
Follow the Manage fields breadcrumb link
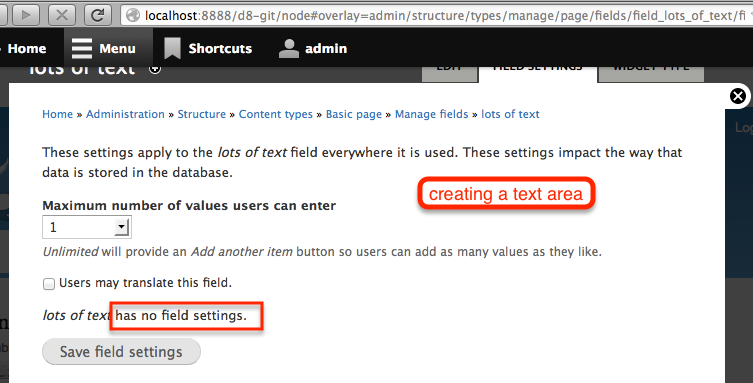[432, 114]
